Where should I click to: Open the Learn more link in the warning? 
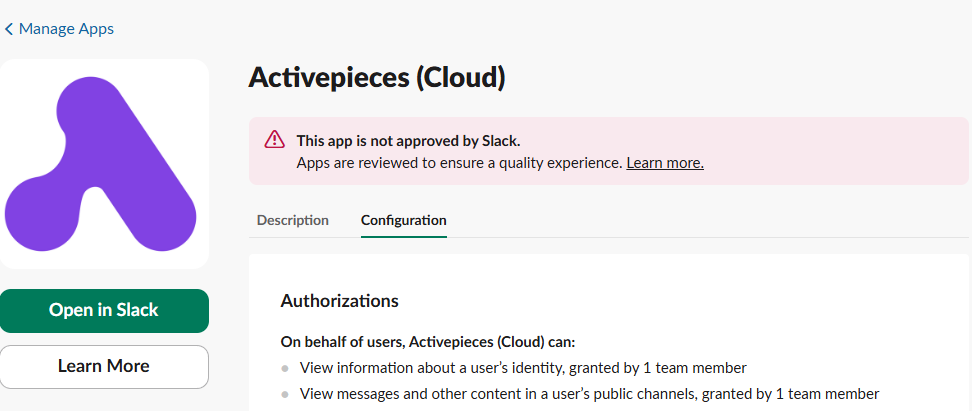665,163
